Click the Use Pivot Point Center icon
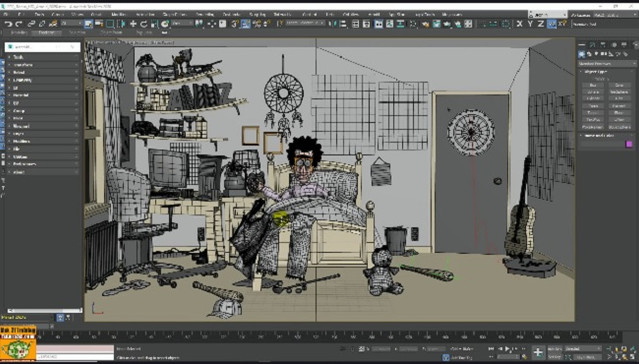Screen dimensions: 639x364 (199, 24)
